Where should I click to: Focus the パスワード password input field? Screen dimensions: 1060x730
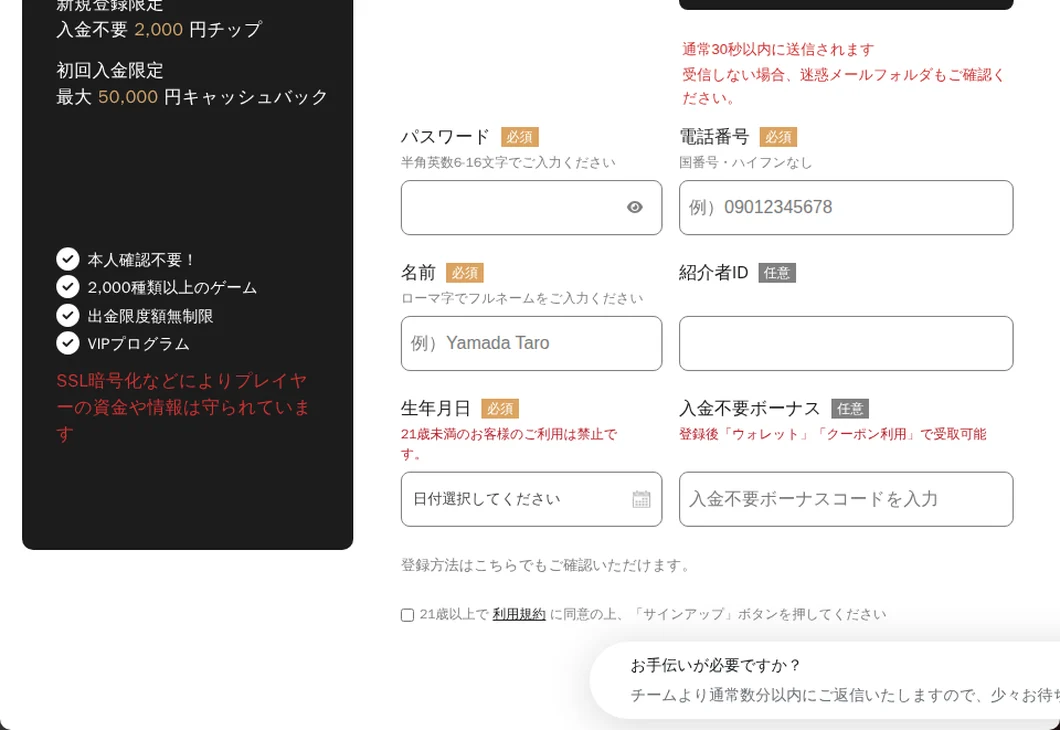[531, 208]
